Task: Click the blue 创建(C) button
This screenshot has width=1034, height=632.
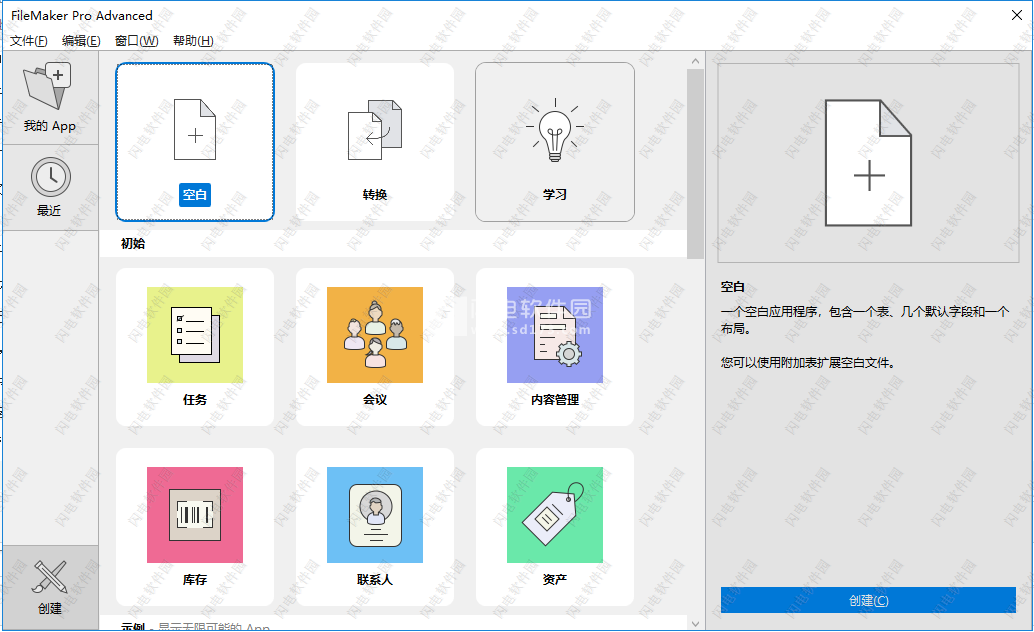Action: 868,600
